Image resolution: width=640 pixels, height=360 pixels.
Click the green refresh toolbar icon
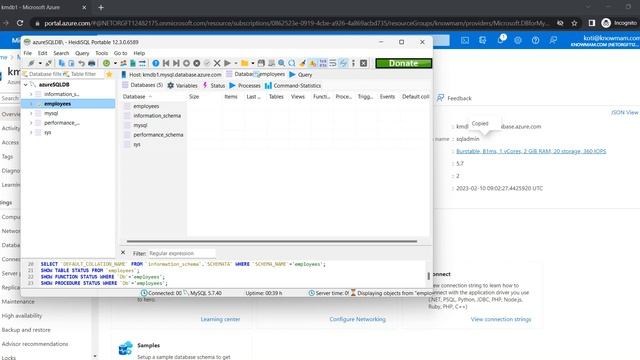[x=107, y=63]
